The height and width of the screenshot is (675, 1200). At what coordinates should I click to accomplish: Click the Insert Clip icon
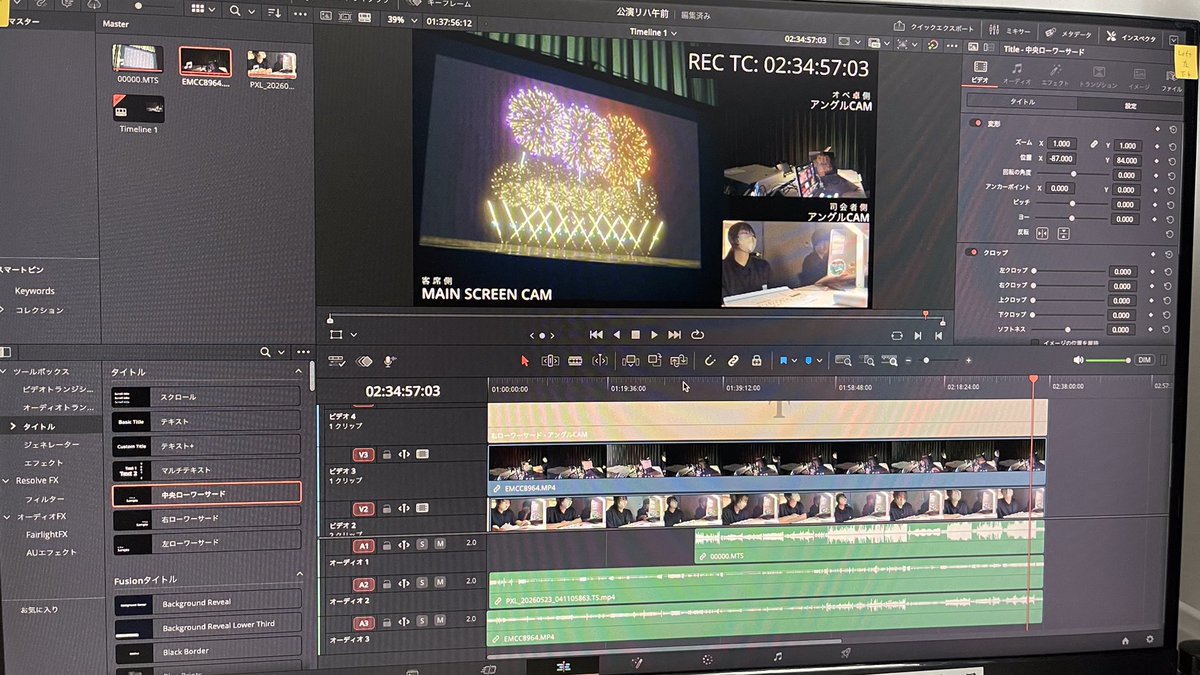click(631, 360)
